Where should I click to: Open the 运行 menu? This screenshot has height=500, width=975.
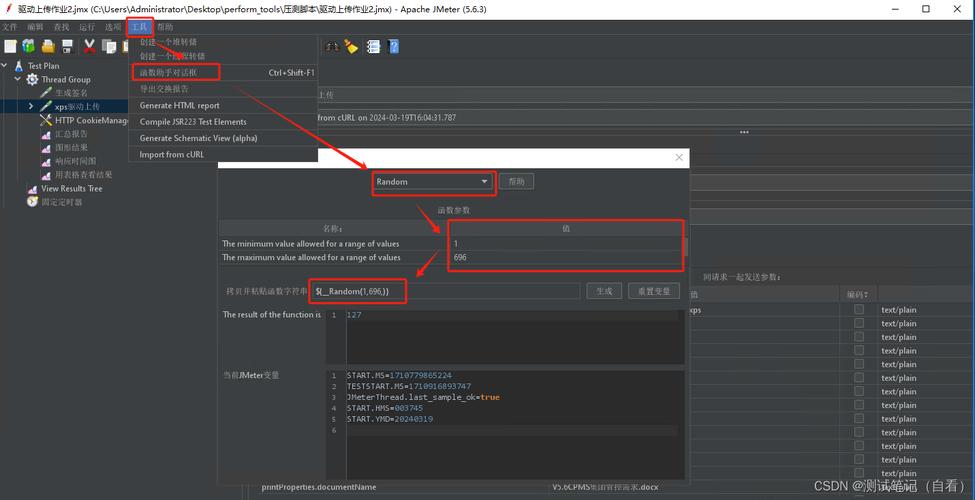pyautogui.click(x=87, y=27)
